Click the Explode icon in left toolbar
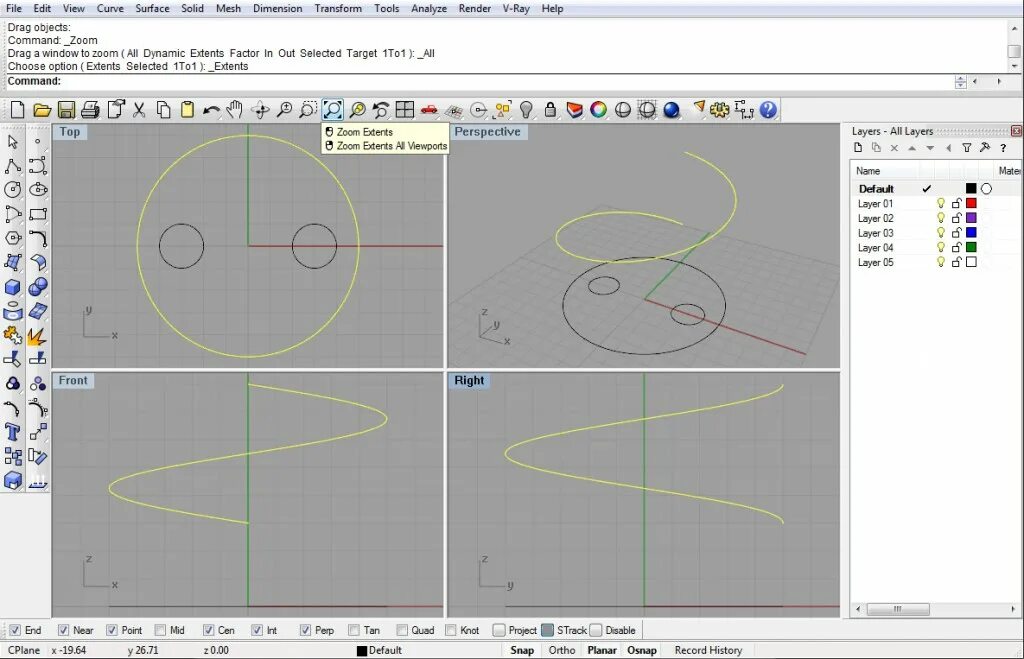Screen dimensions: 1024x659 pyautogui.click(x=38, y=336)
